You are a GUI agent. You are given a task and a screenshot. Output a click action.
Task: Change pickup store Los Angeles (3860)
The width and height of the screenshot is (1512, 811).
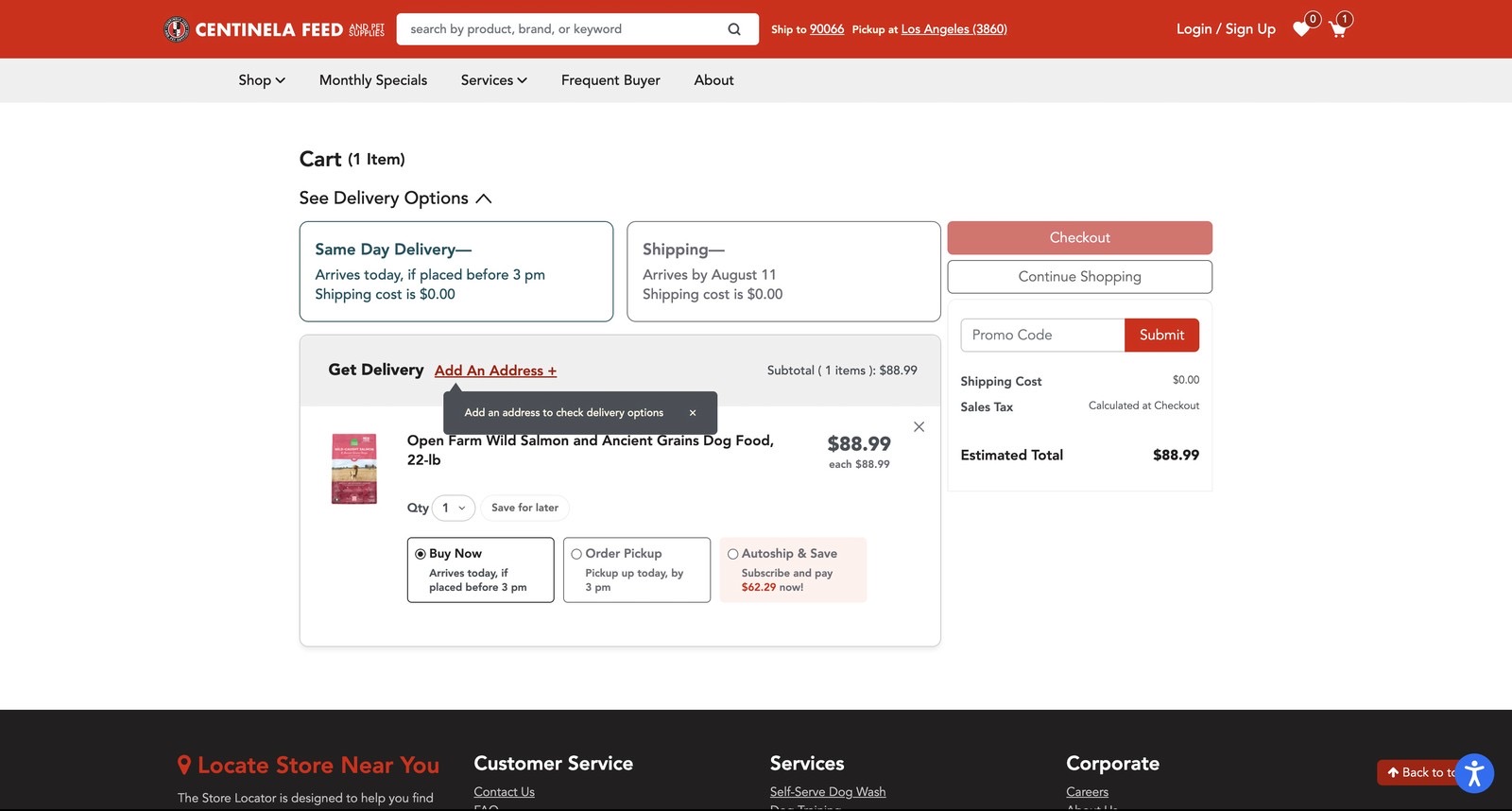tap(954, 29)
